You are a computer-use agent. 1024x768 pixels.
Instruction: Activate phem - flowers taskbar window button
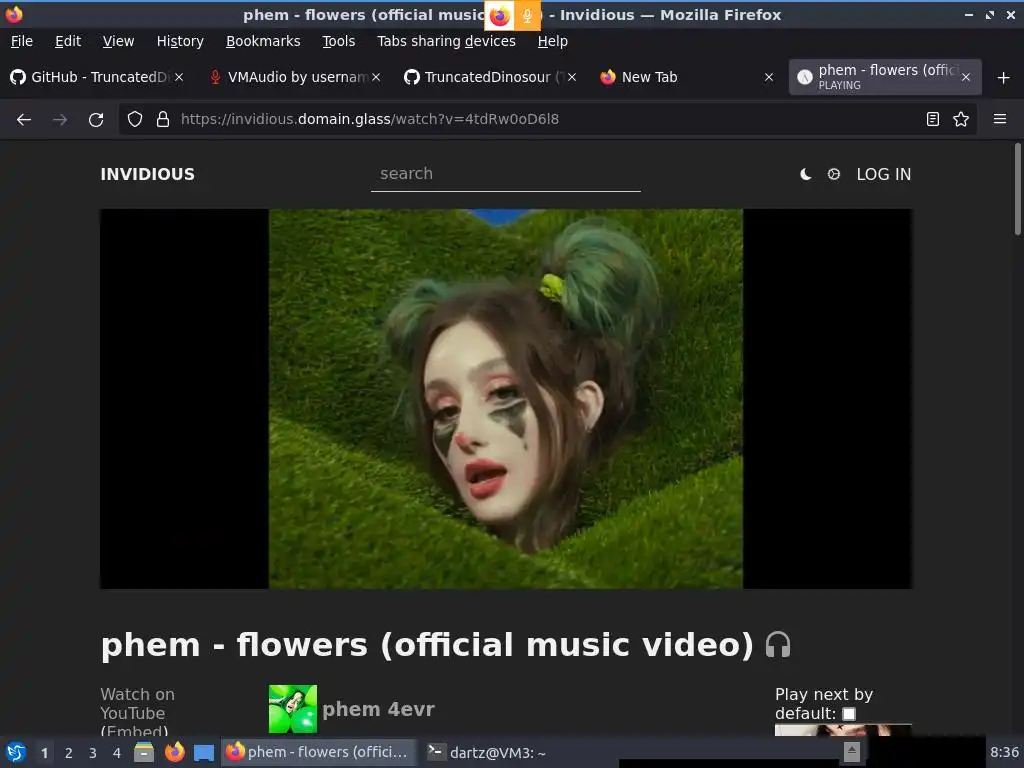tap(318, 752)
